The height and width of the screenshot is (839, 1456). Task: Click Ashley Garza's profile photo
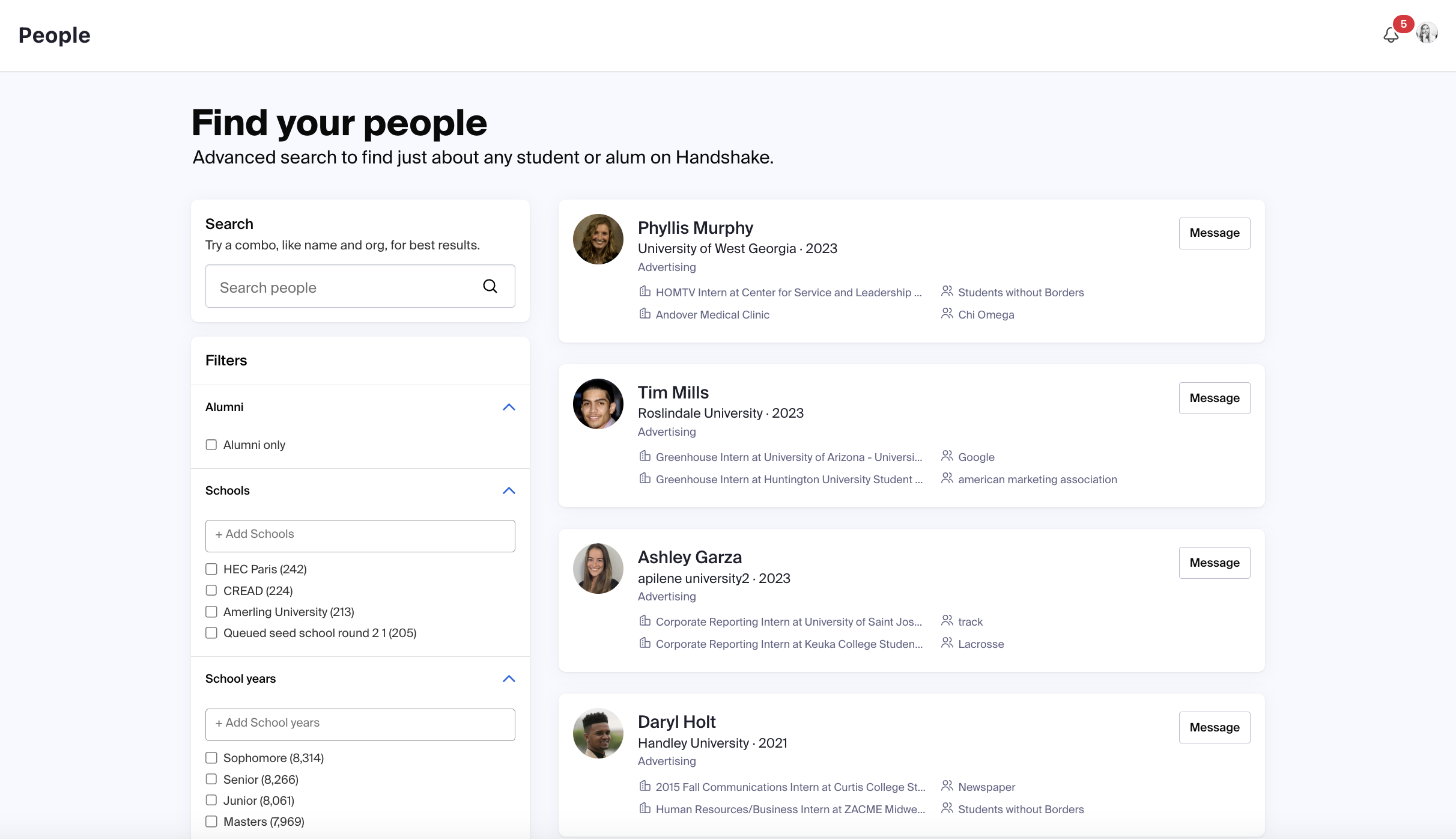tap(598, 569)
